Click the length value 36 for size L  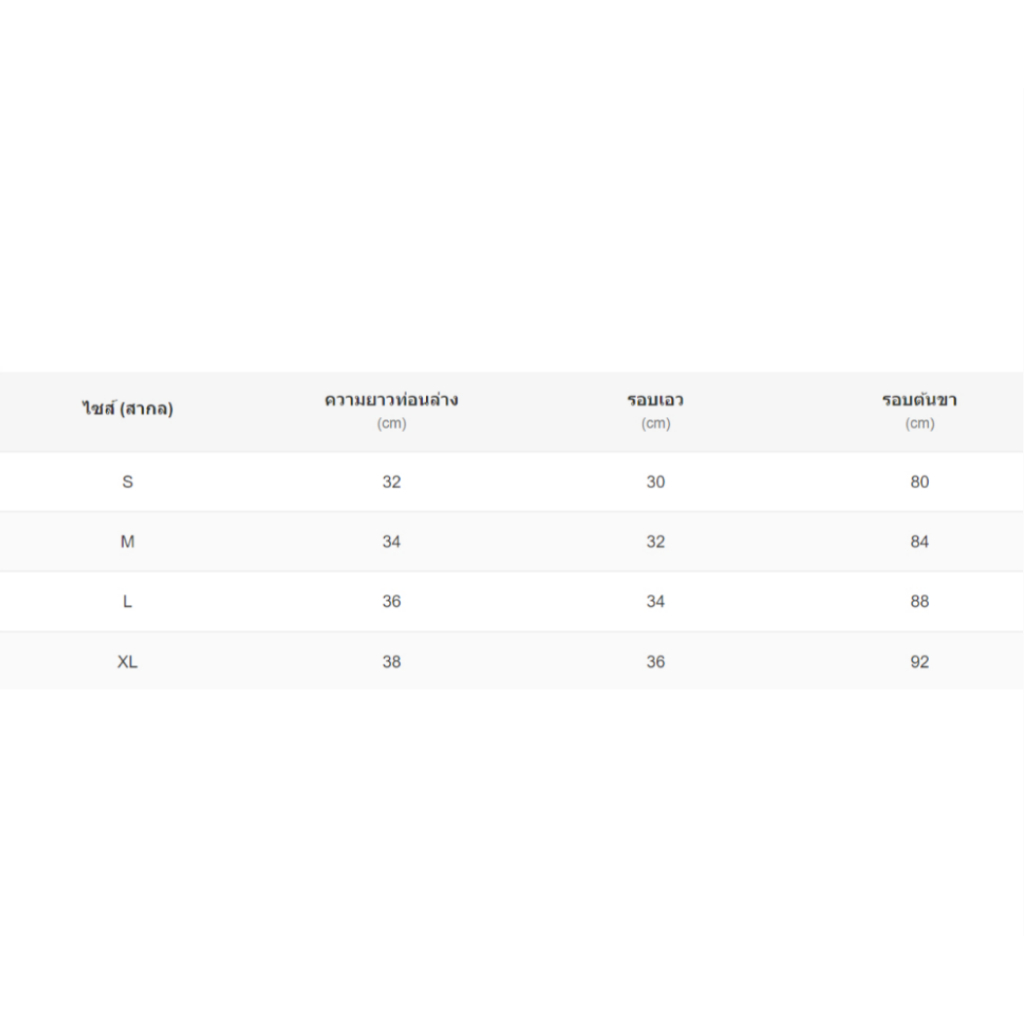point(391,601)
